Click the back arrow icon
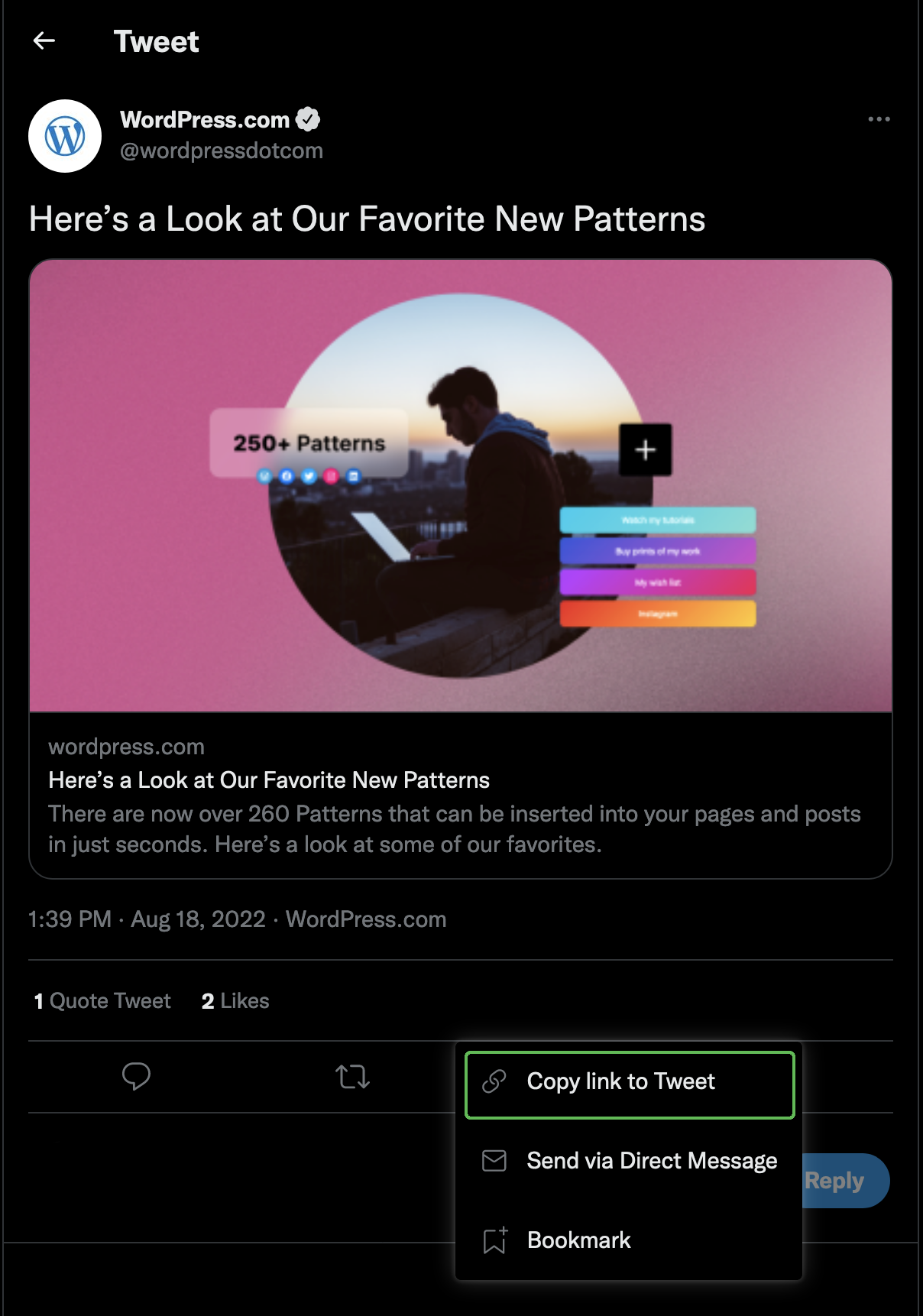The height and width of the screenshot is (1316, 923). 44,41
